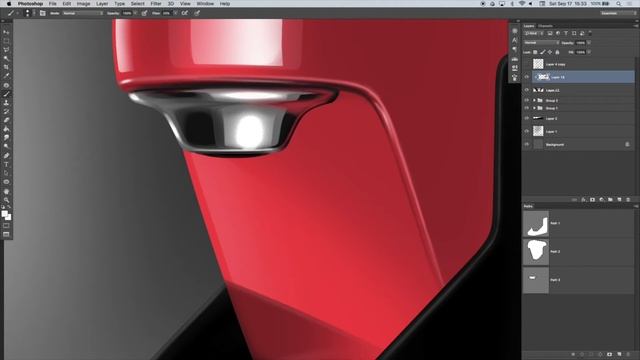Select the Rectangular Marquee tool
Viewport: 640px width, 360px height.
click(6, 41)
